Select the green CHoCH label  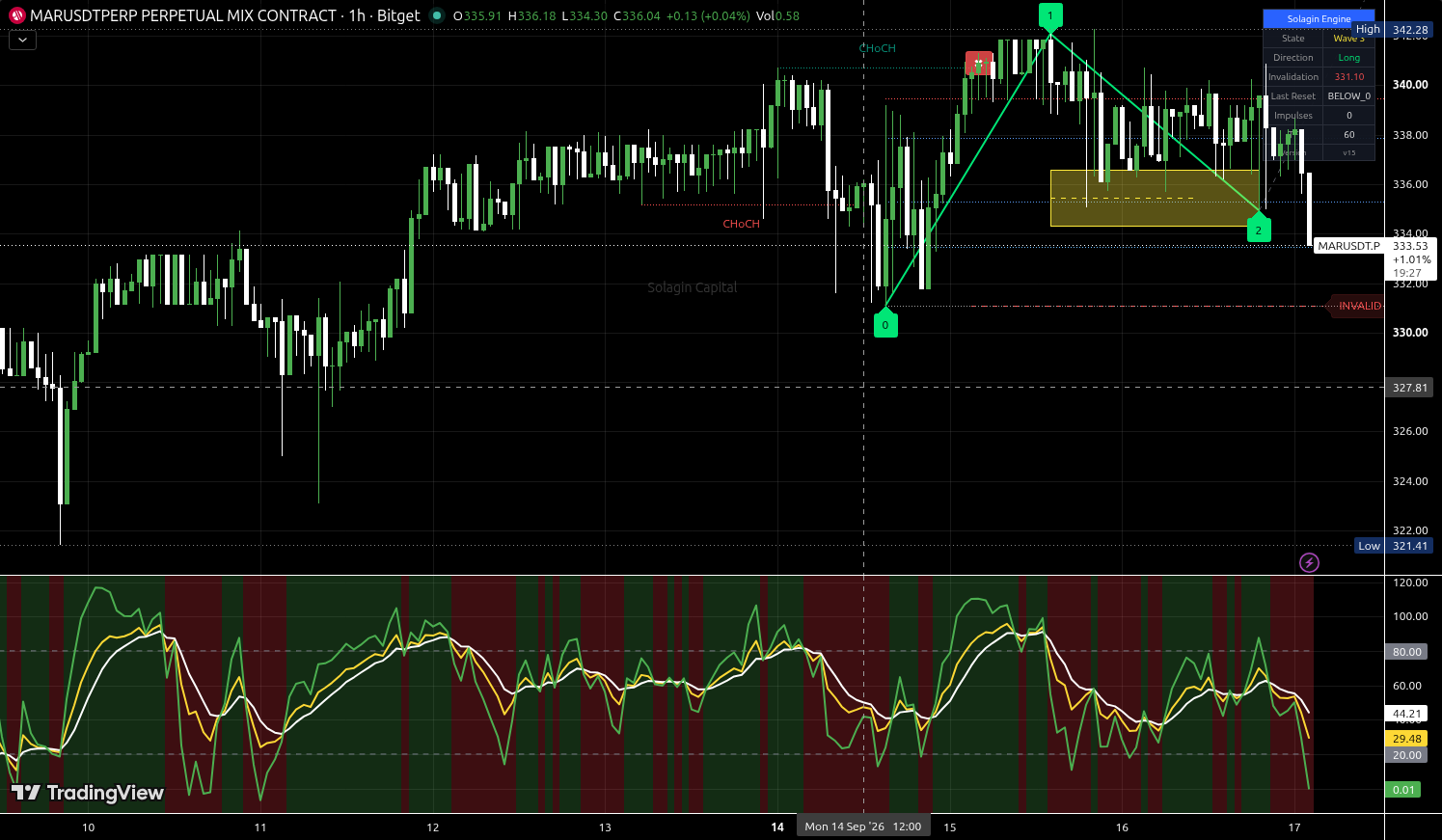[x=878, y=48]
